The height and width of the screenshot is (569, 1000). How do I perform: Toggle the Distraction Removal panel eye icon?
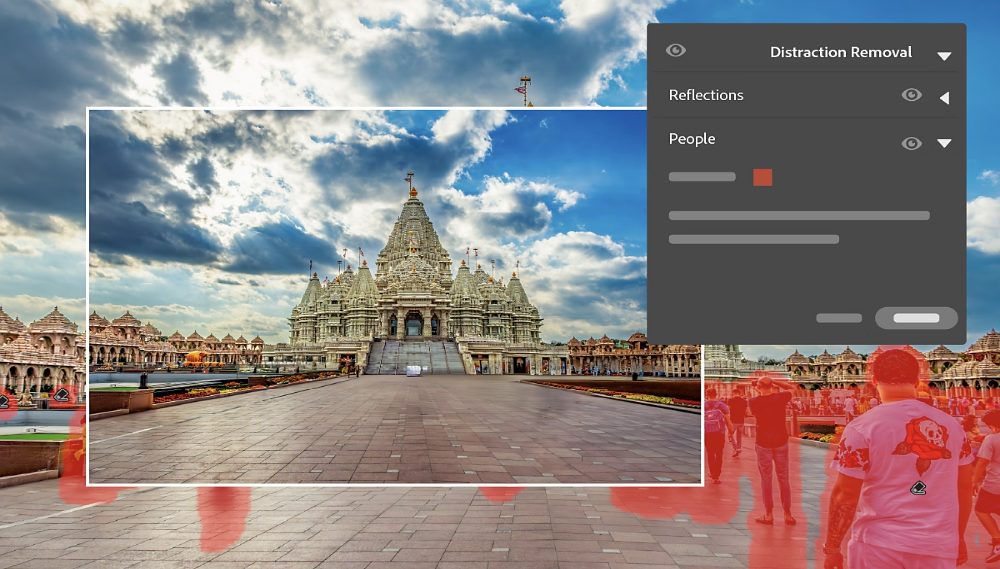pyautogui.click(x=676, y=51)
